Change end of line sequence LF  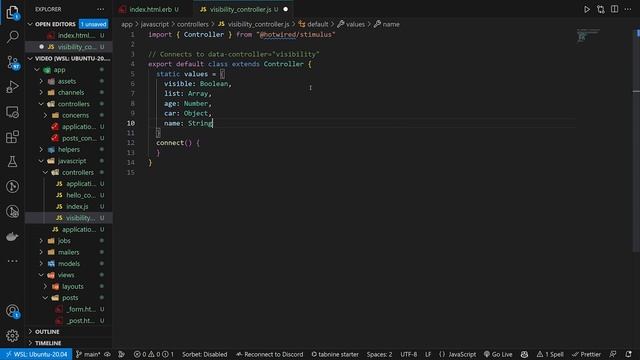(428, 354)
